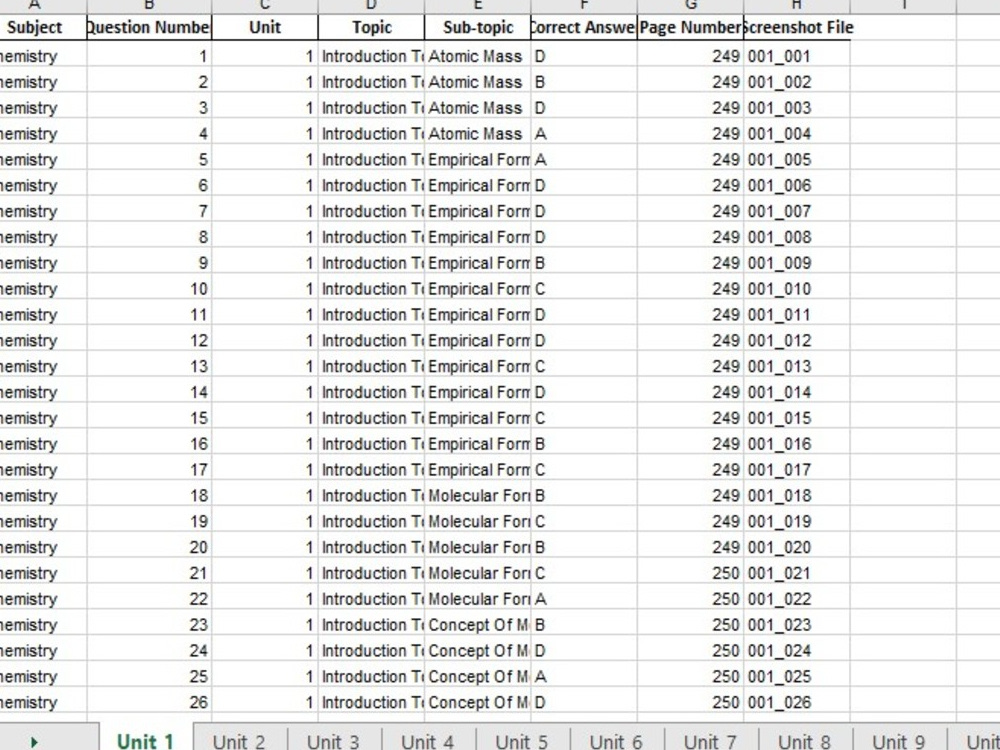Click the active Unit 1 sheet tab
The image size is (1000, 750).
(146, 741)
